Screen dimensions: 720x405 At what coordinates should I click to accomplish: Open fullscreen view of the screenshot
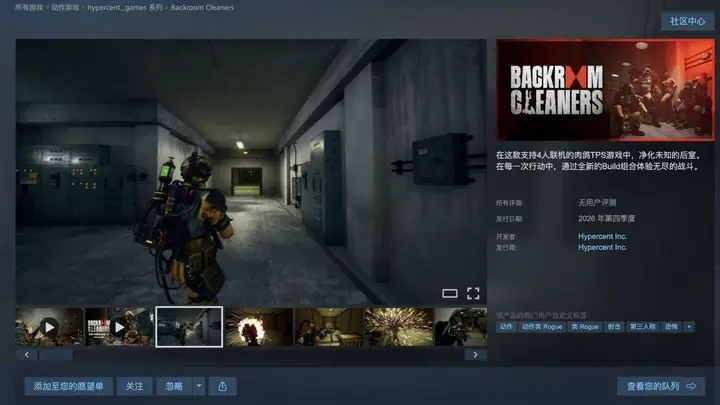click(x=473, y=293)
